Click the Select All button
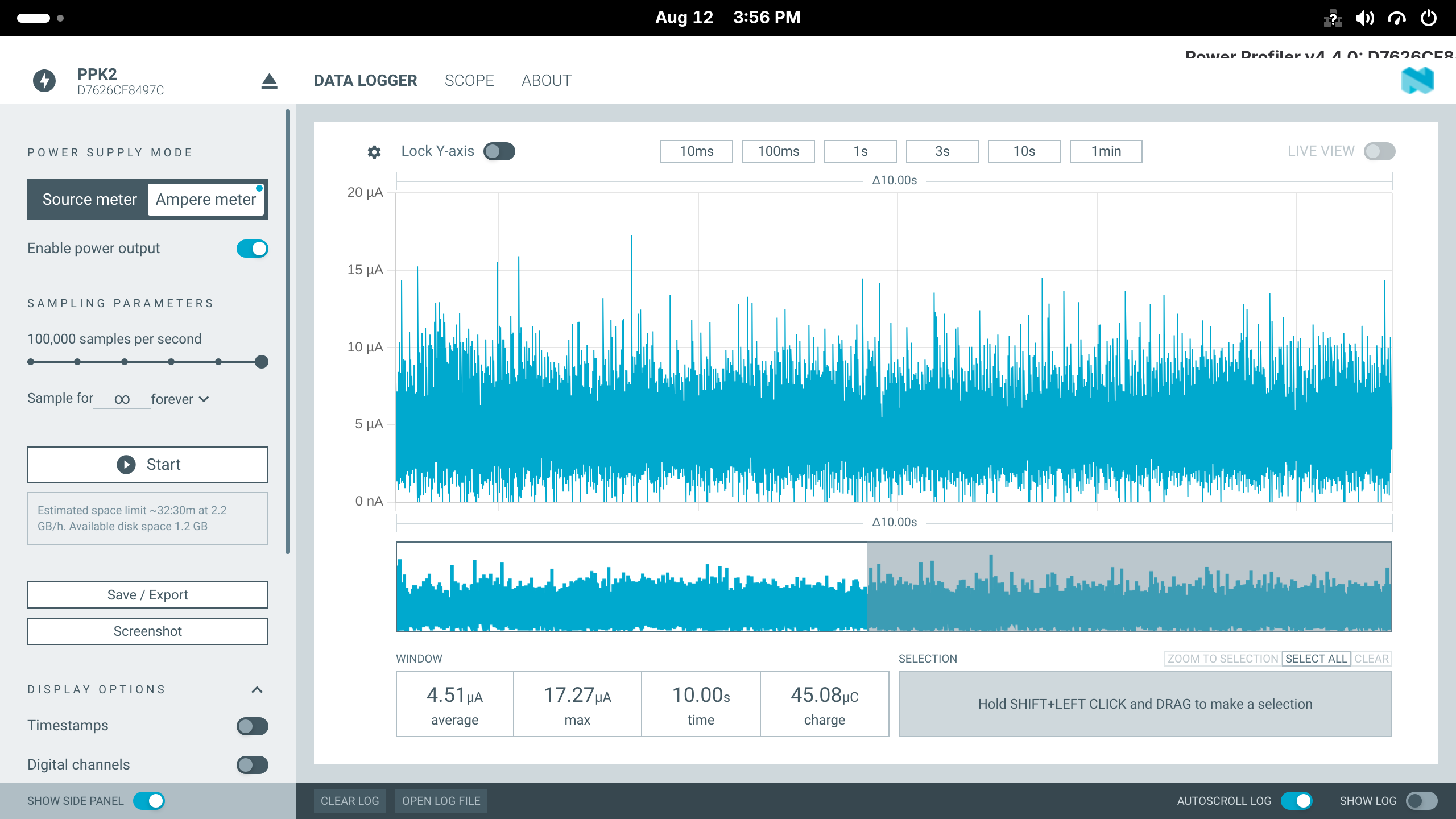 click(1316, 659)
